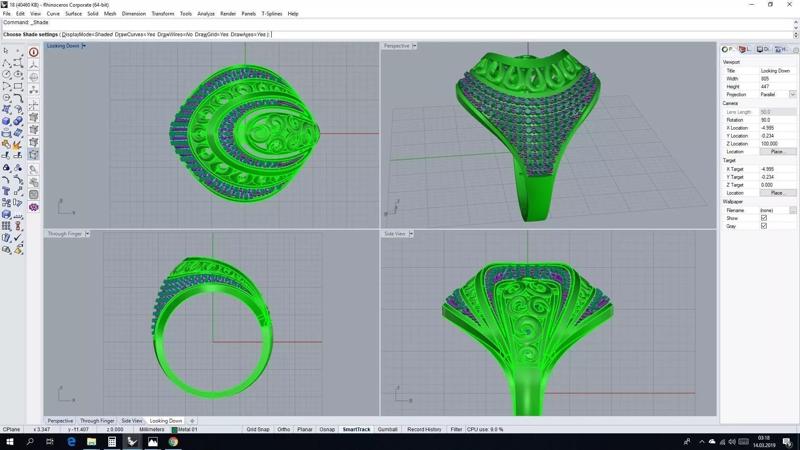800x450 pixels.
Task: Choose the Fillet Curves tool
Action: click(18, 97)
